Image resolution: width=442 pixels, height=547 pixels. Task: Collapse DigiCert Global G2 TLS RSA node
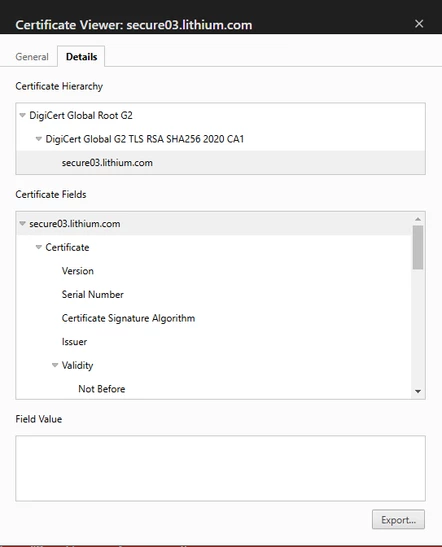[x=39, y=139]
